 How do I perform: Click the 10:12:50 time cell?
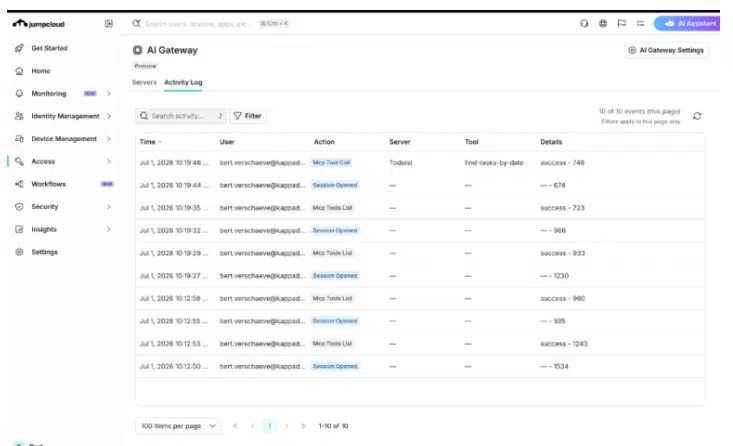(x=173, y=367)
